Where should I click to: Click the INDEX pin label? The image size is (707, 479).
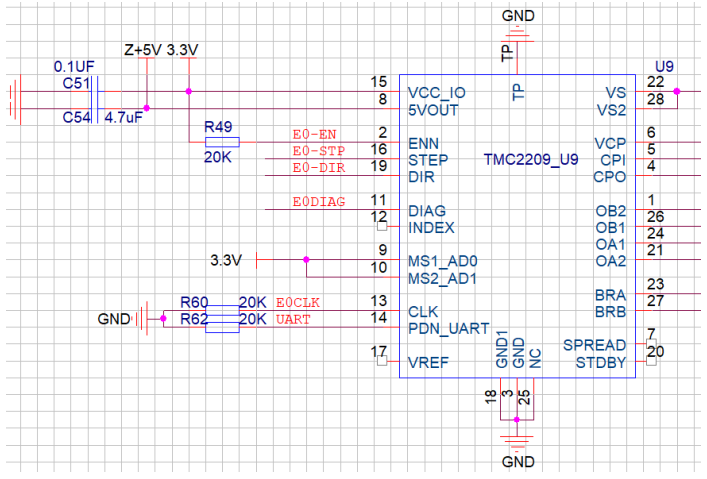click(x=431, y=228)
